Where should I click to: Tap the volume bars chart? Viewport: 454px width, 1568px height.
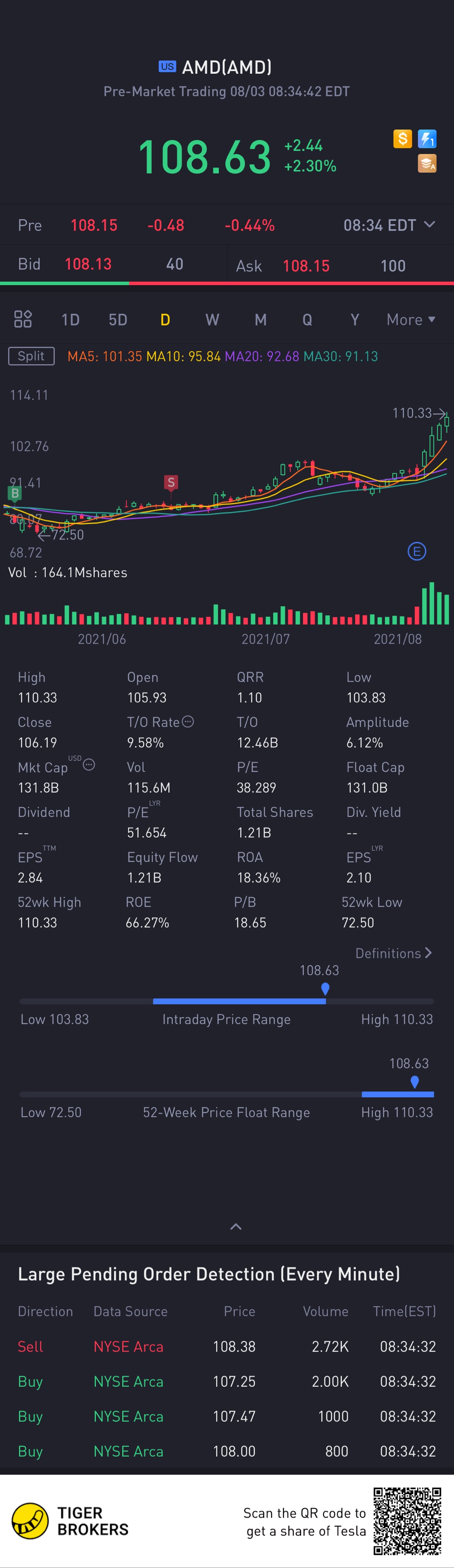click(x=227, y=604)
